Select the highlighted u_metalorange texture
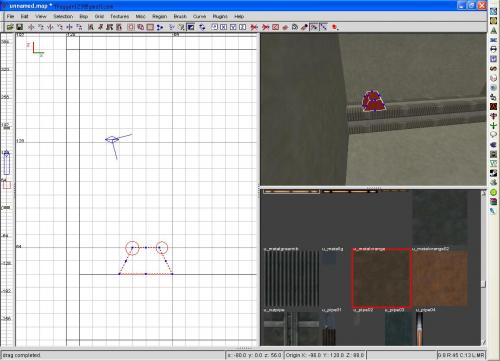The height and width of the screenshot is (361, 500). point(382,278)
